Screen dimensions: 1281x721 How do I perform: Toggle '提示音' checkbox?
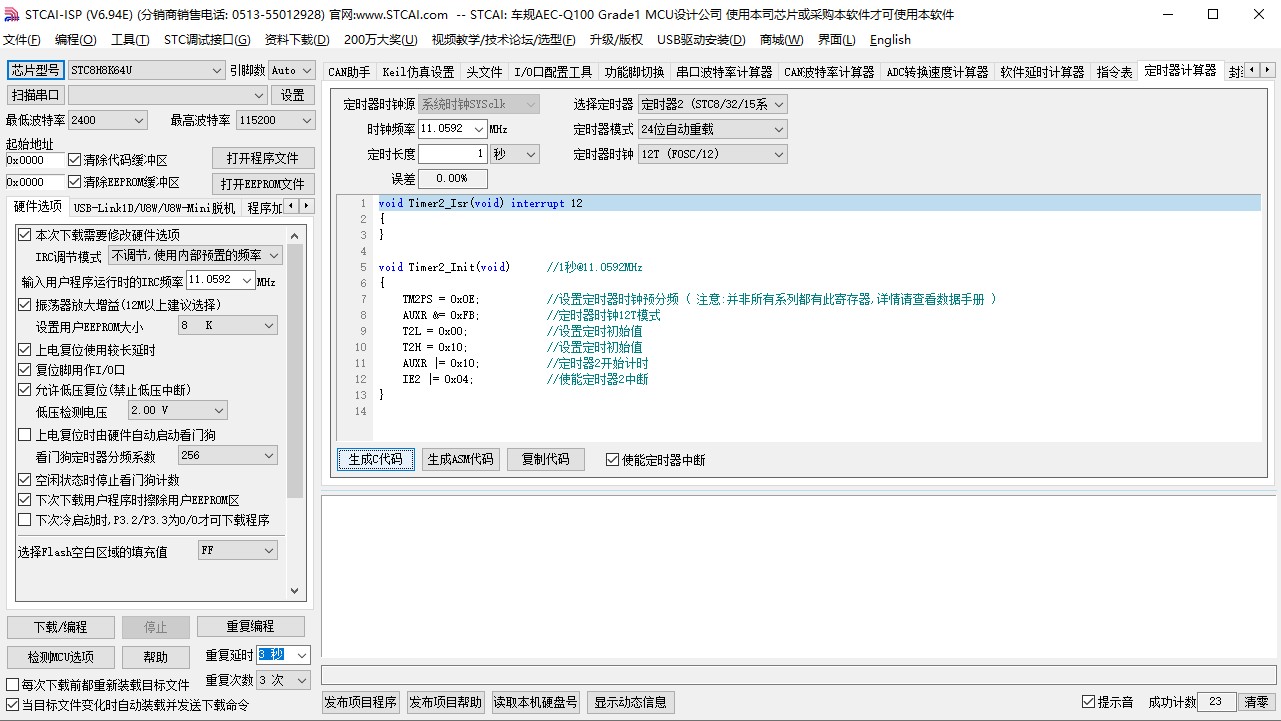(x=1089, y=702)
